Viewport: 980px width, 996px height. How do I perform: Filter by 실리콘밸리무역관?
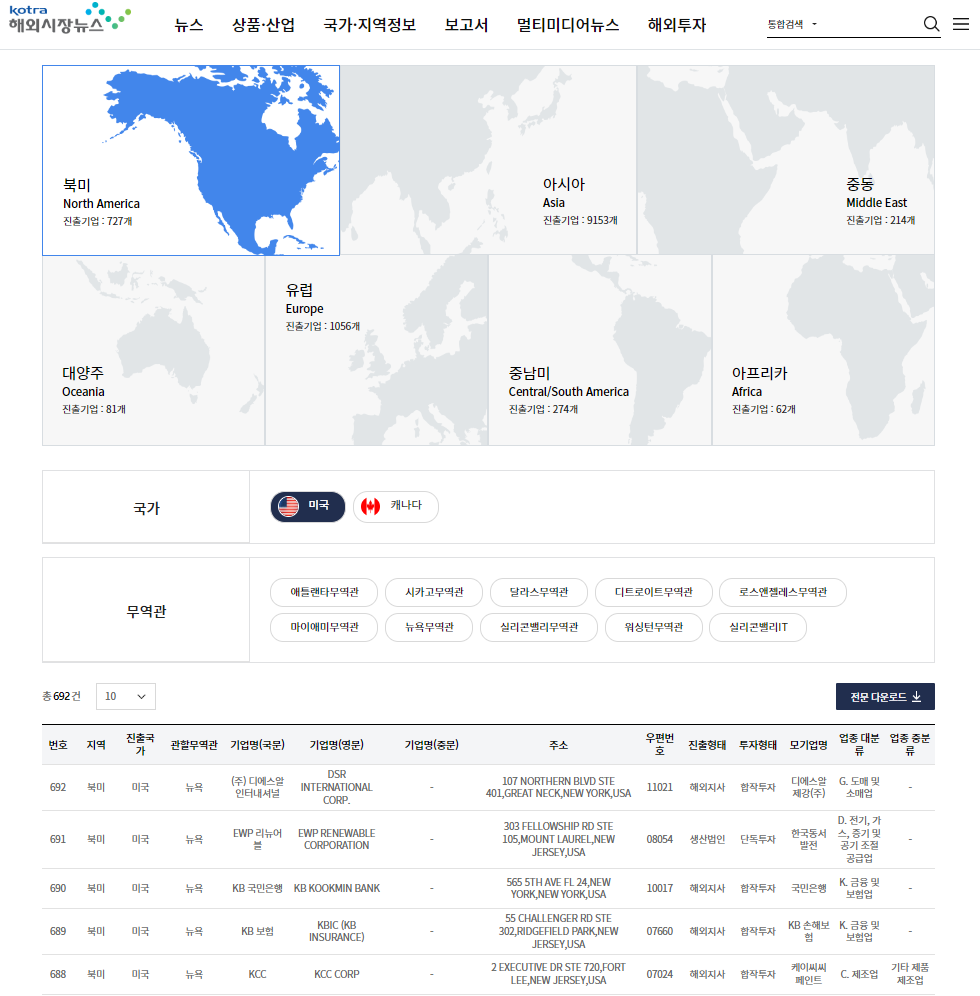click(539, 628)
